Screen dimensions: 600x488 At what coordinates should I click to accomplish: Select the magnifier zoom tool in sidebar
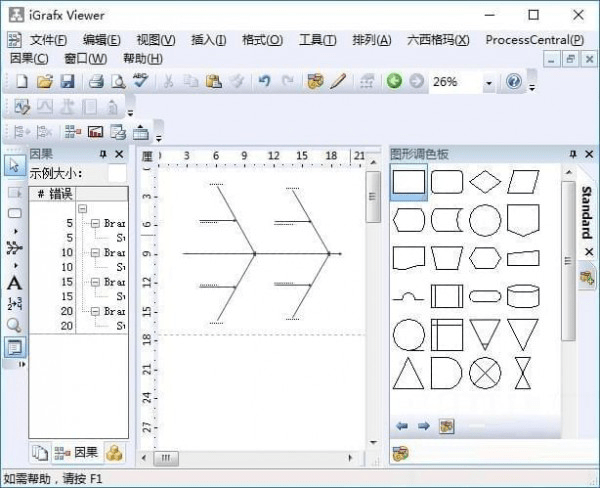point(14,325)
